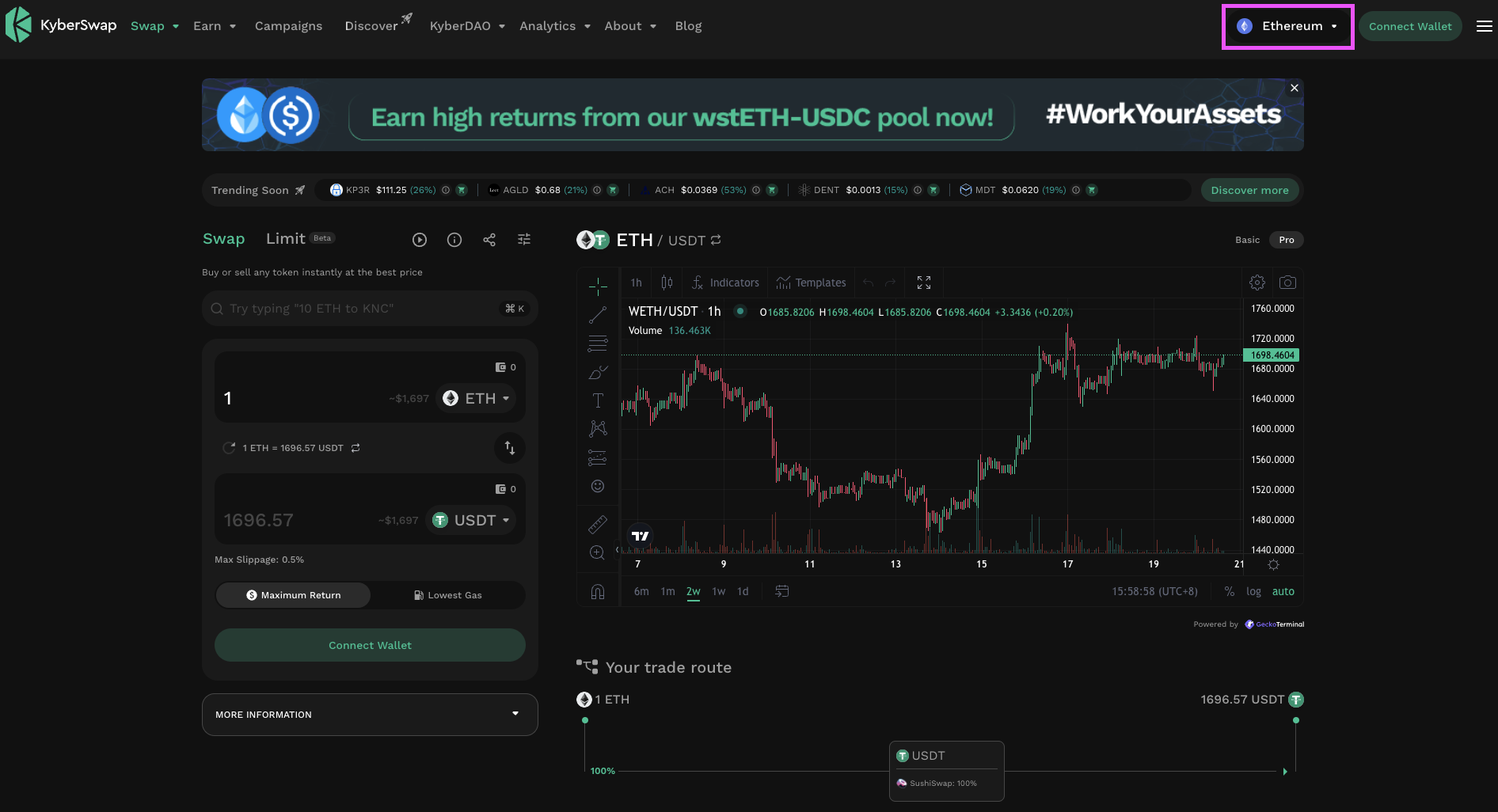Switch chart to Basic mode

tap(1247, 240)
